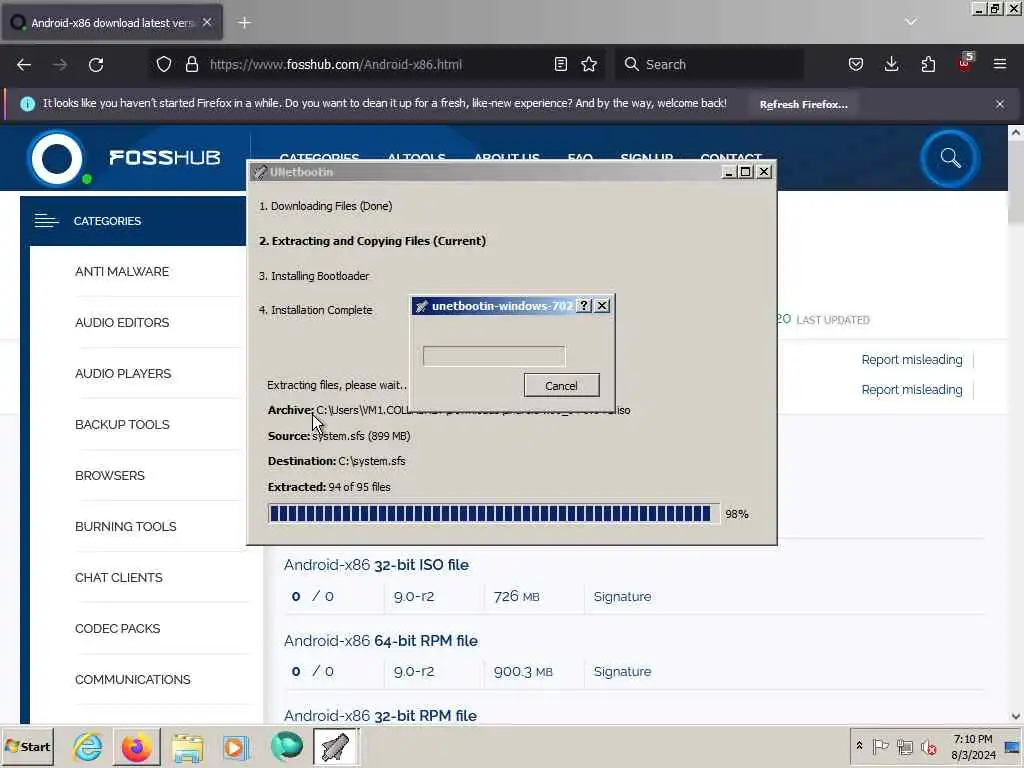The width and height of the screenshot is (1024, 768).
Task: Go back with Firefox back arrow
Action: 24,65
